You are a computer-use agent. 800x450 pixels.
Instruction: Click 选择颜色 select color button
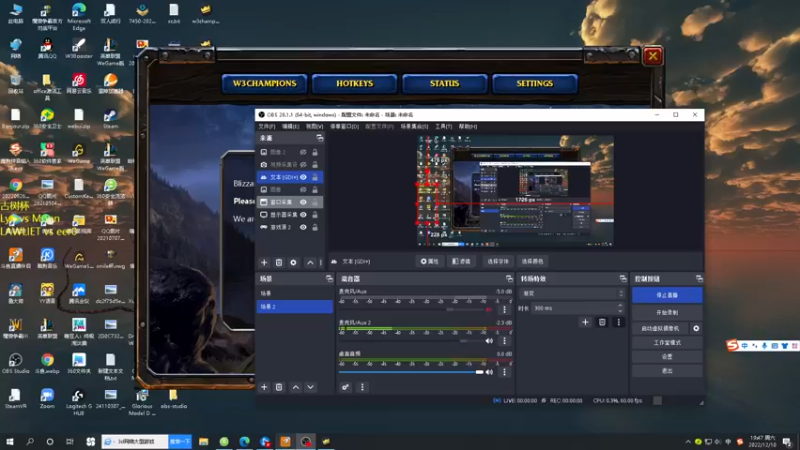[x=532, y=261]
